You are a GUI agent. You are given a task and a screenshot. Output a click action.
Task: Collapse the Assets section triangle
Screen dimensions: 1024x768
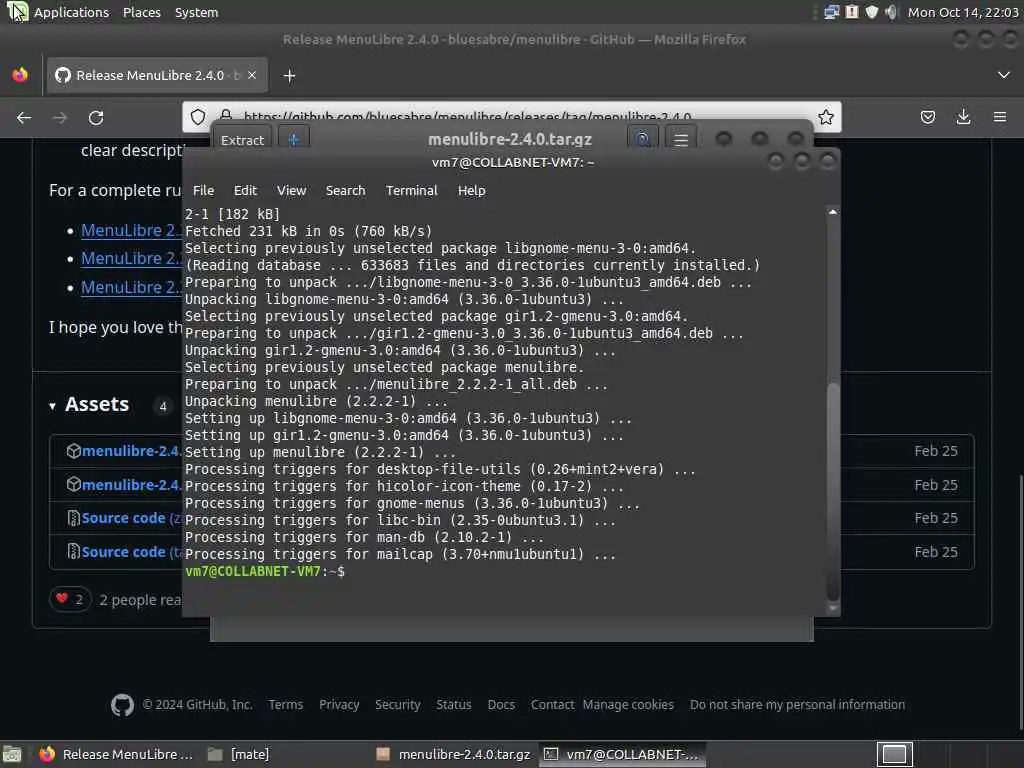(53, 406)
